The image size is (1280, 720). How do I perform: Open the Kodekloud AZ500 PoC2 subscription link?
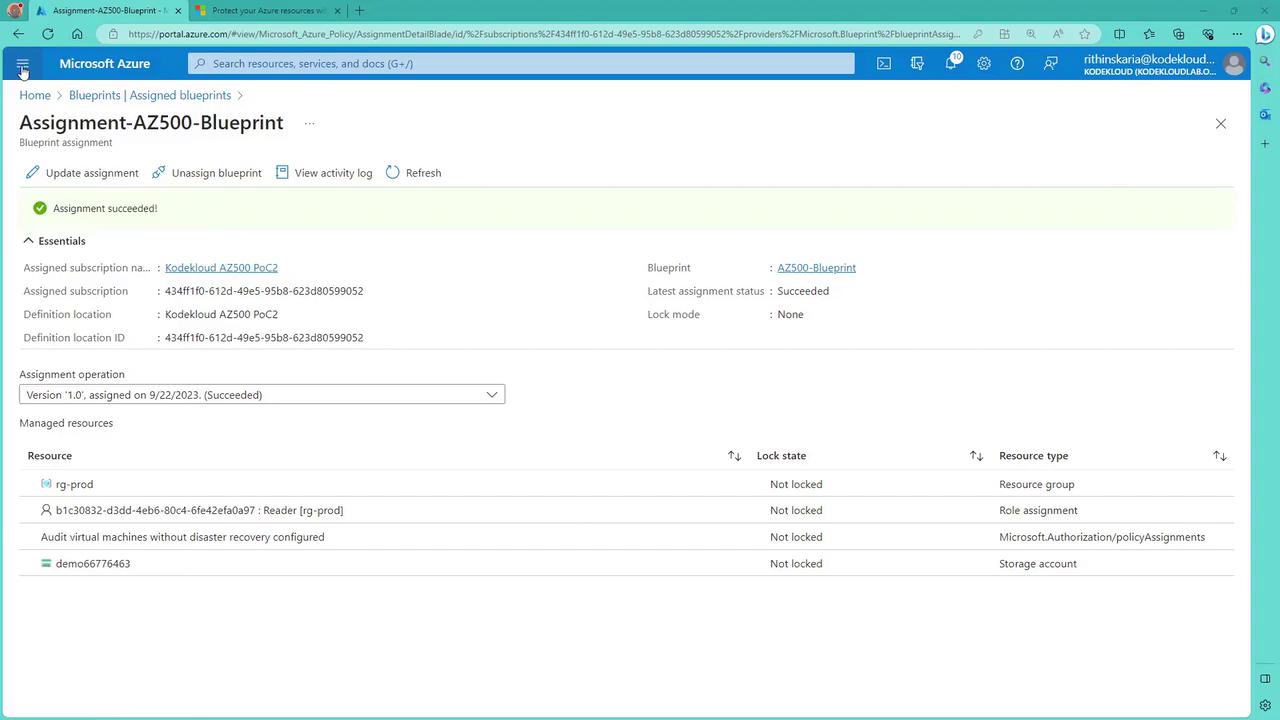(x=221, y=268)
